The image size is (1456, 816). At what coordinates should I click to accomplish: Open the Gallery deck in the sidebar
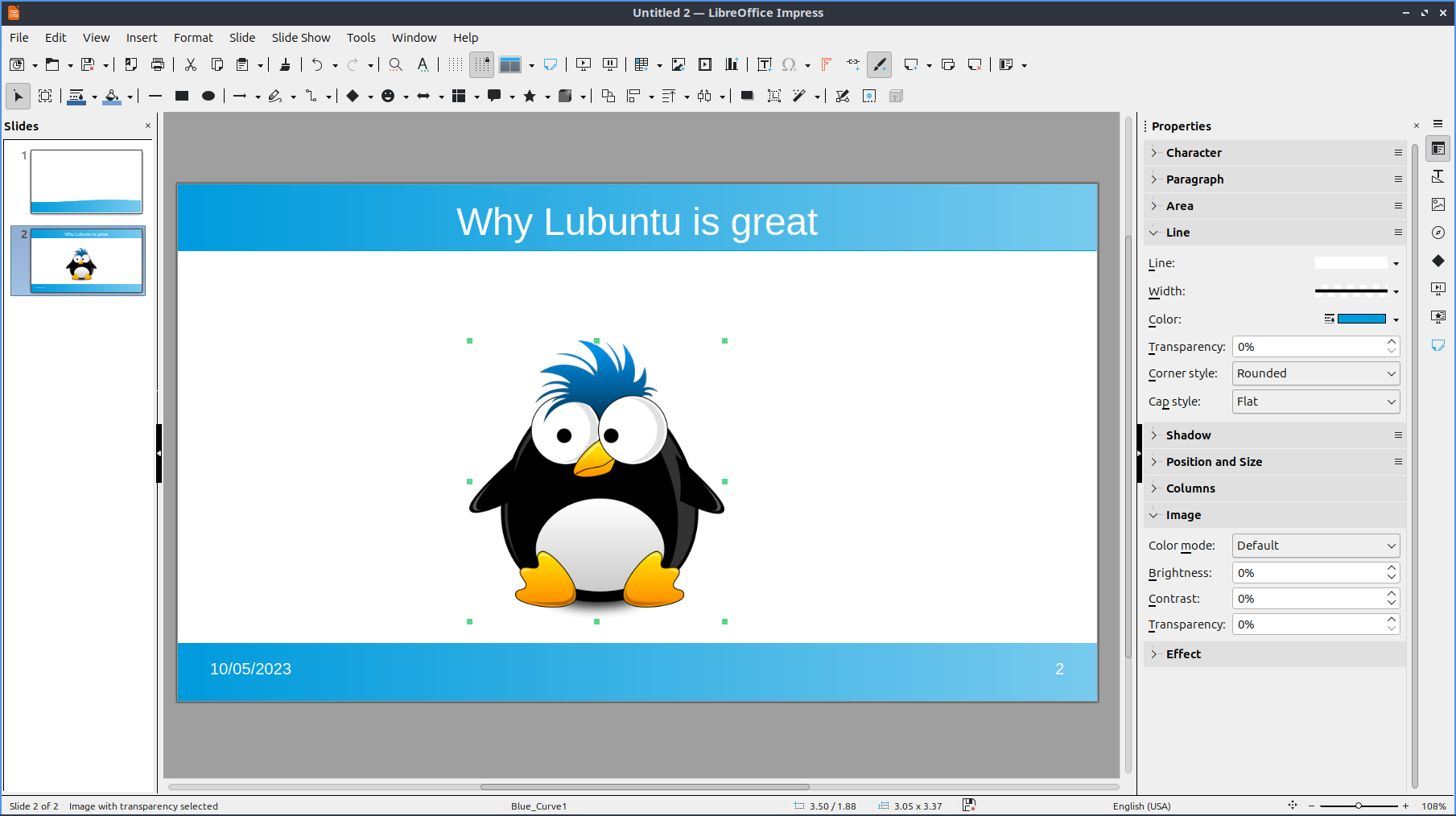pos(1438,204)
